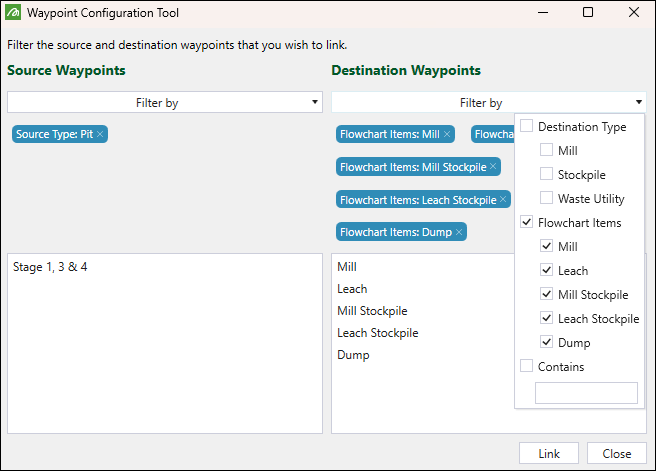Remove the Flowchart Items: Leach Stockpile tag
This screenshot has width=657, height=471.
tap(503, 200)
